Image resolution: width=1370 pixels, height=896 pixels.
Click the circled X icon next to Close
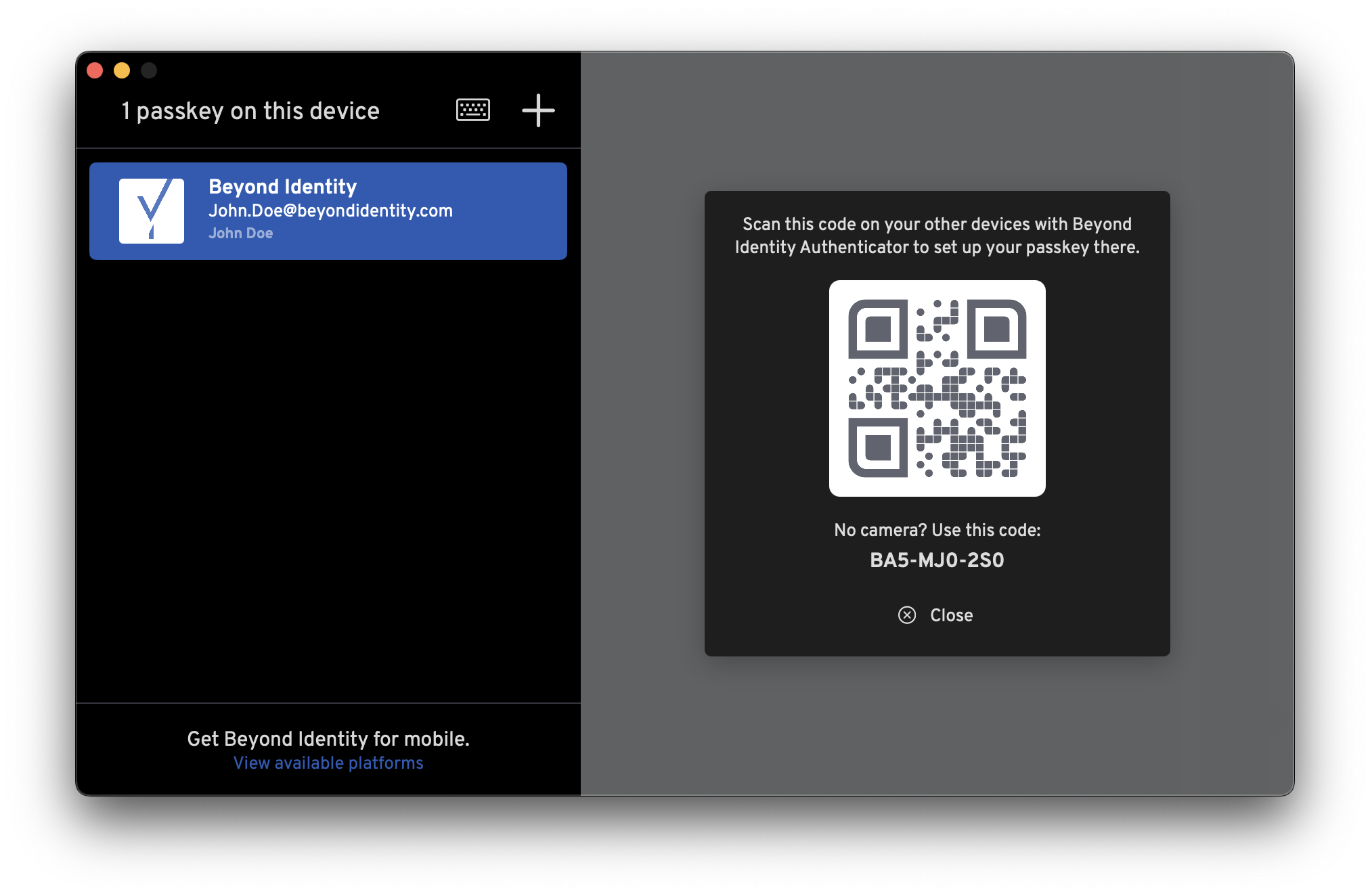click(908, 614)
